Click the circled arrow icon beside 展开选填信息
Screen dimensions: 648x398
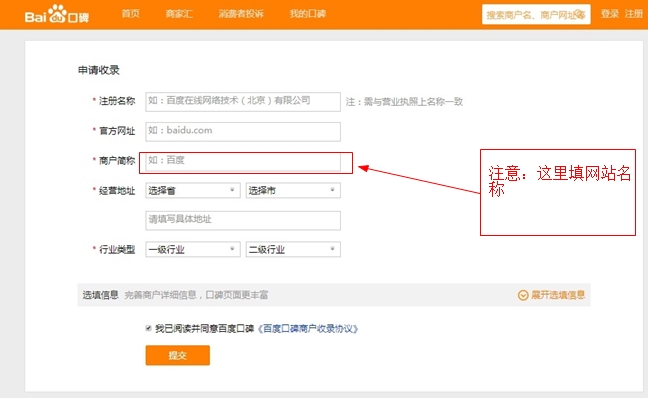[523, 295]
